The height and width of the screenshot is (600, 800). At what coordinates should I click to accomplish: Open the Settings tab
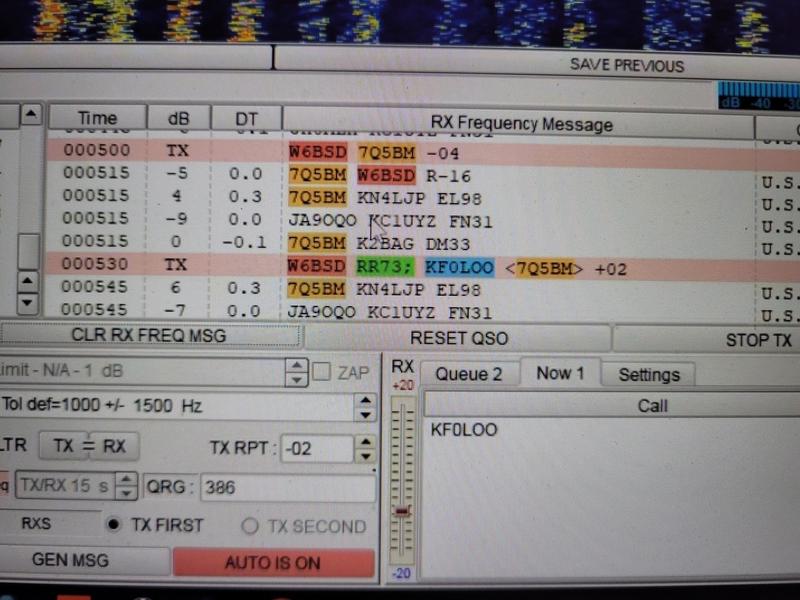[x=648, y=374]
